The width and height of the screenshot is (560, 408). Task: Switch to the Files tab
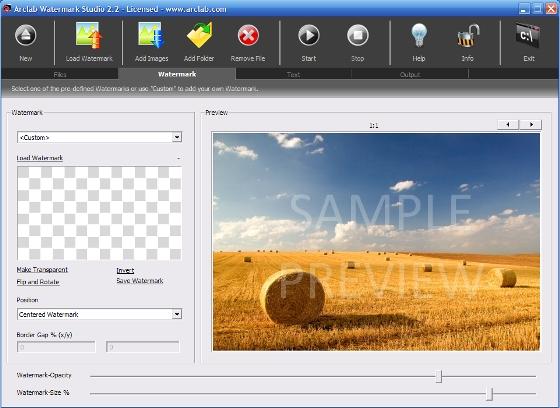tap(60, 74)
